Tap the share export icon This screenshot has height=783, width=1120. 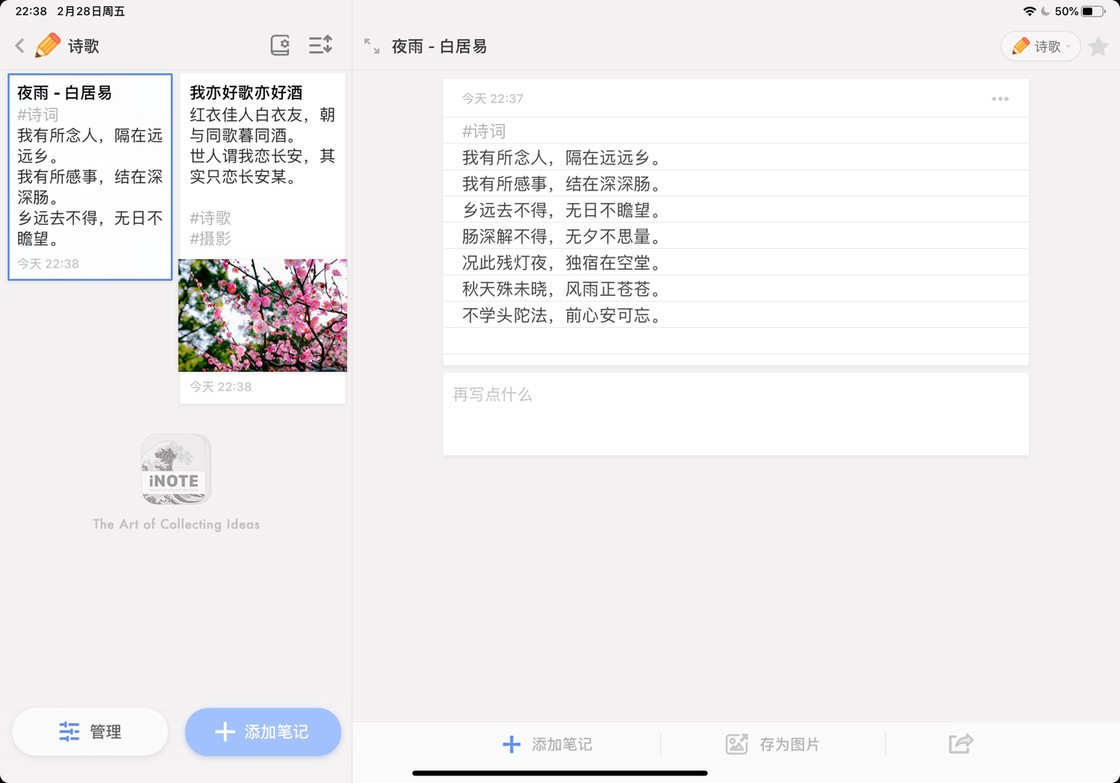(960, 744)
